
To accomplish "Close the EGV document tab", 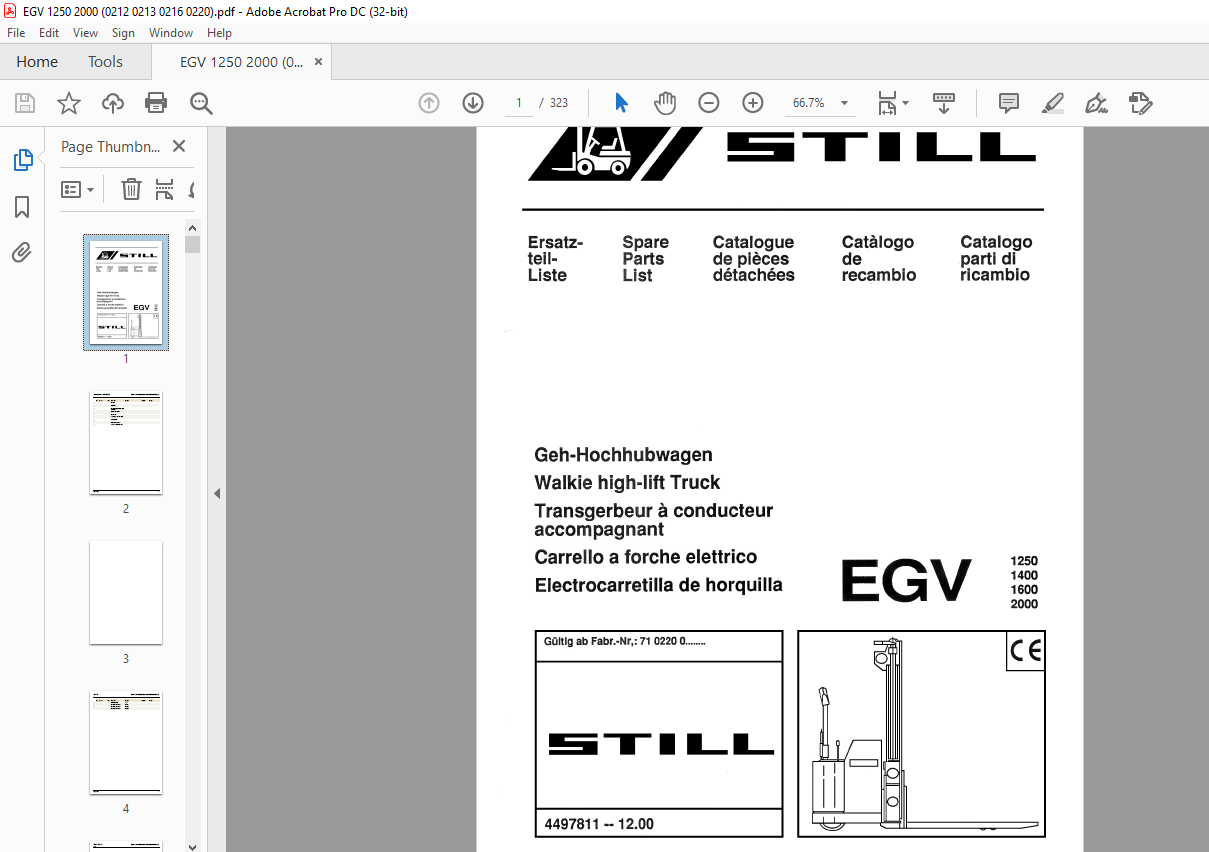I will (318, 62).
